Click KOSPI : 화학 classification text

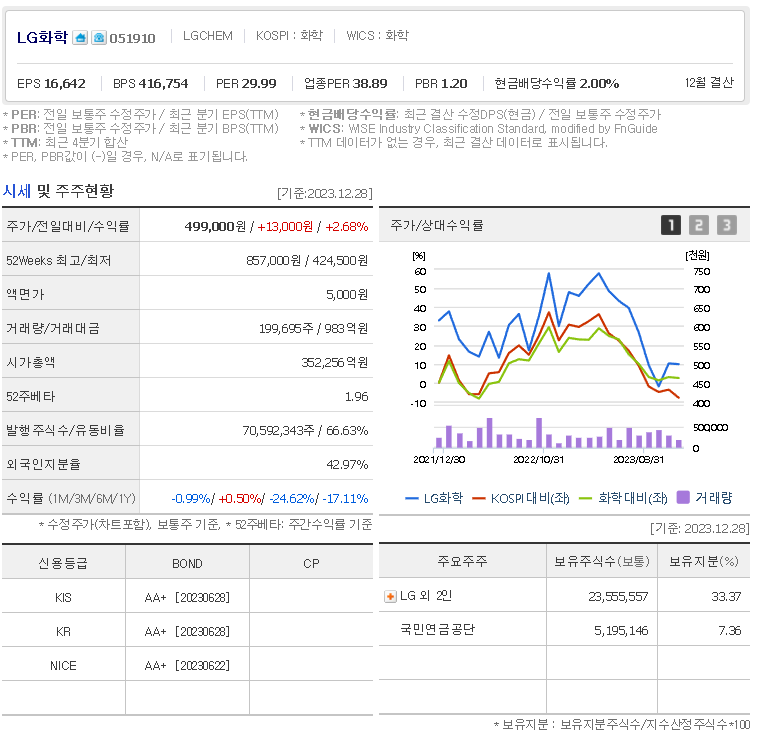point(289,36)
